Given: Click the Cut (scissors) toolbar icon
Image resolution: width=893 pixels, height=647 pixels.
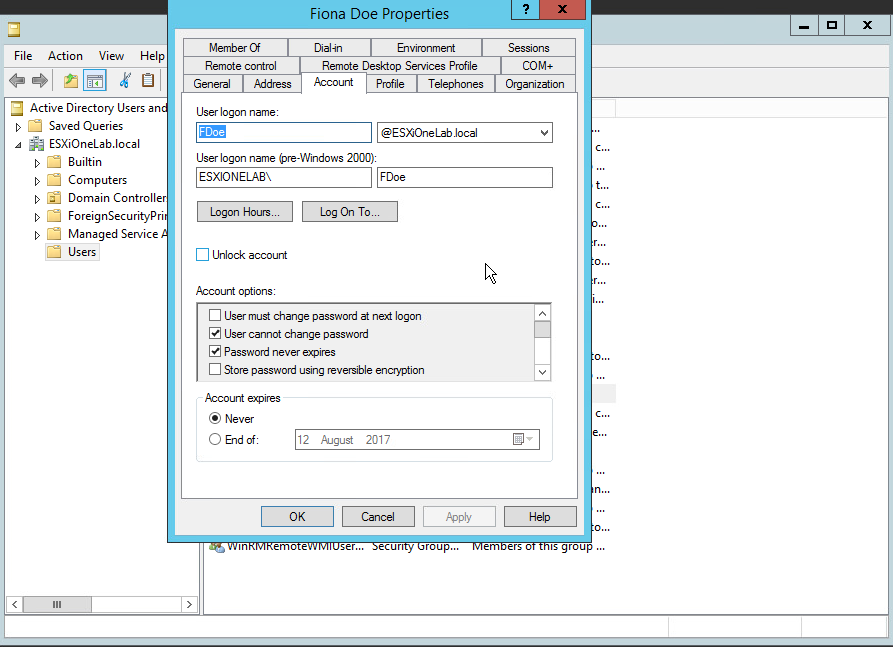Looking at the screenshot, I should [x=124, y=80].
